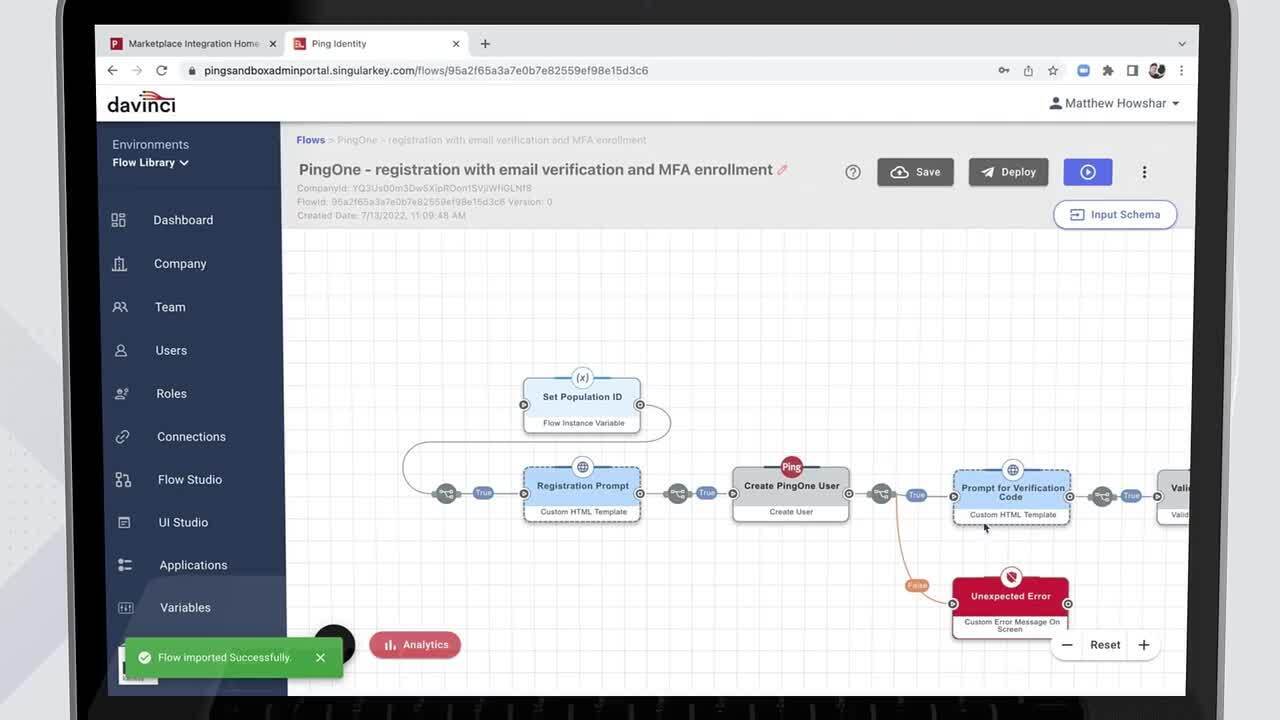This screenshot has width=1280, height=720.
Task: Switch to Marketplace Integration Home tab
Action: pos(186,44)
